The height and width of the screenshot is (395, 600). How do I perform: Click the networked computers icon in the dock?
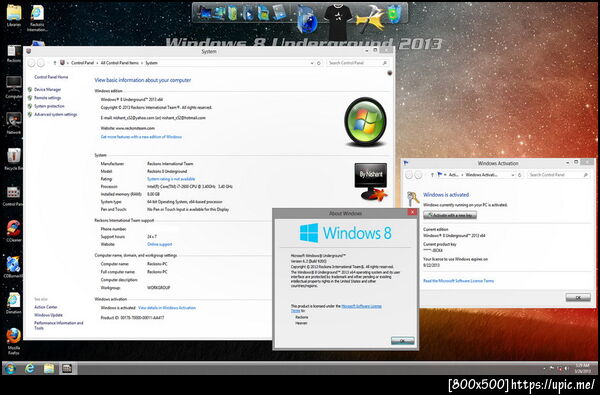click(x=218, y=13)
